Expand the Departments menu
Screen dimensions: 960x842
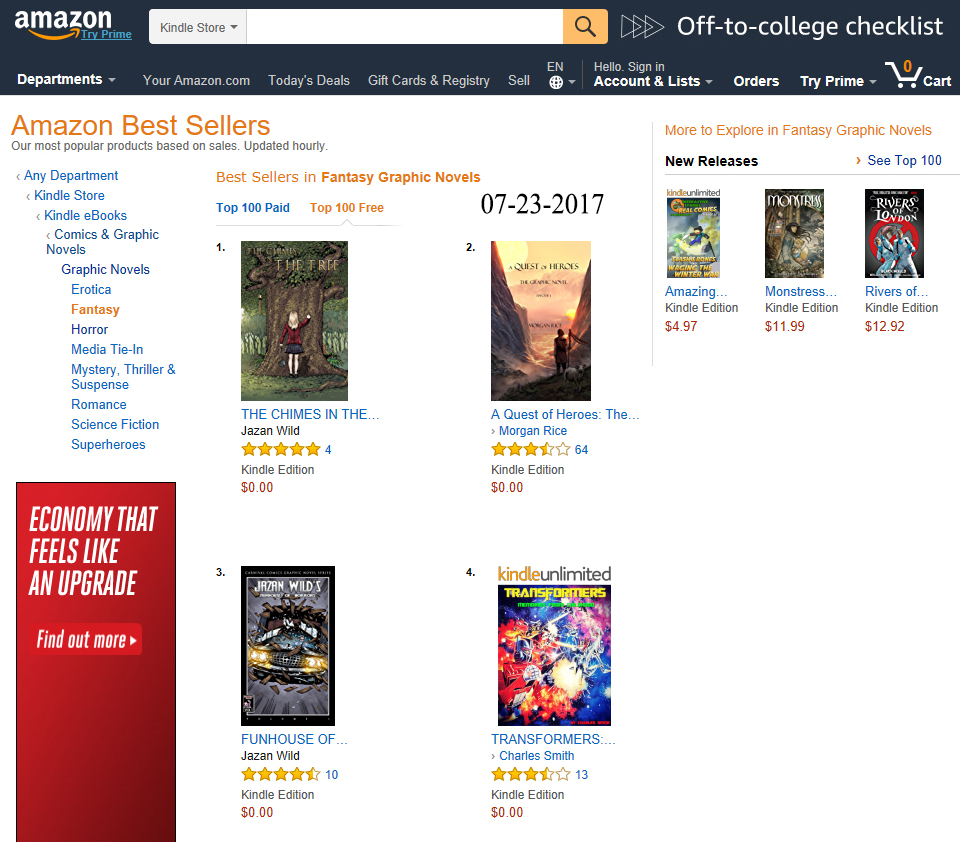pos(66,80)
